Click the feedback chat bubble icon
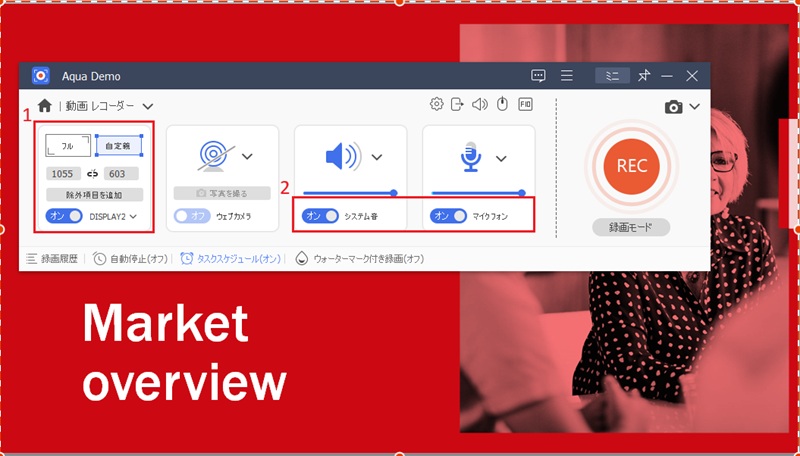The height and width of the screenshot is (456, 800). coord(538,76)
